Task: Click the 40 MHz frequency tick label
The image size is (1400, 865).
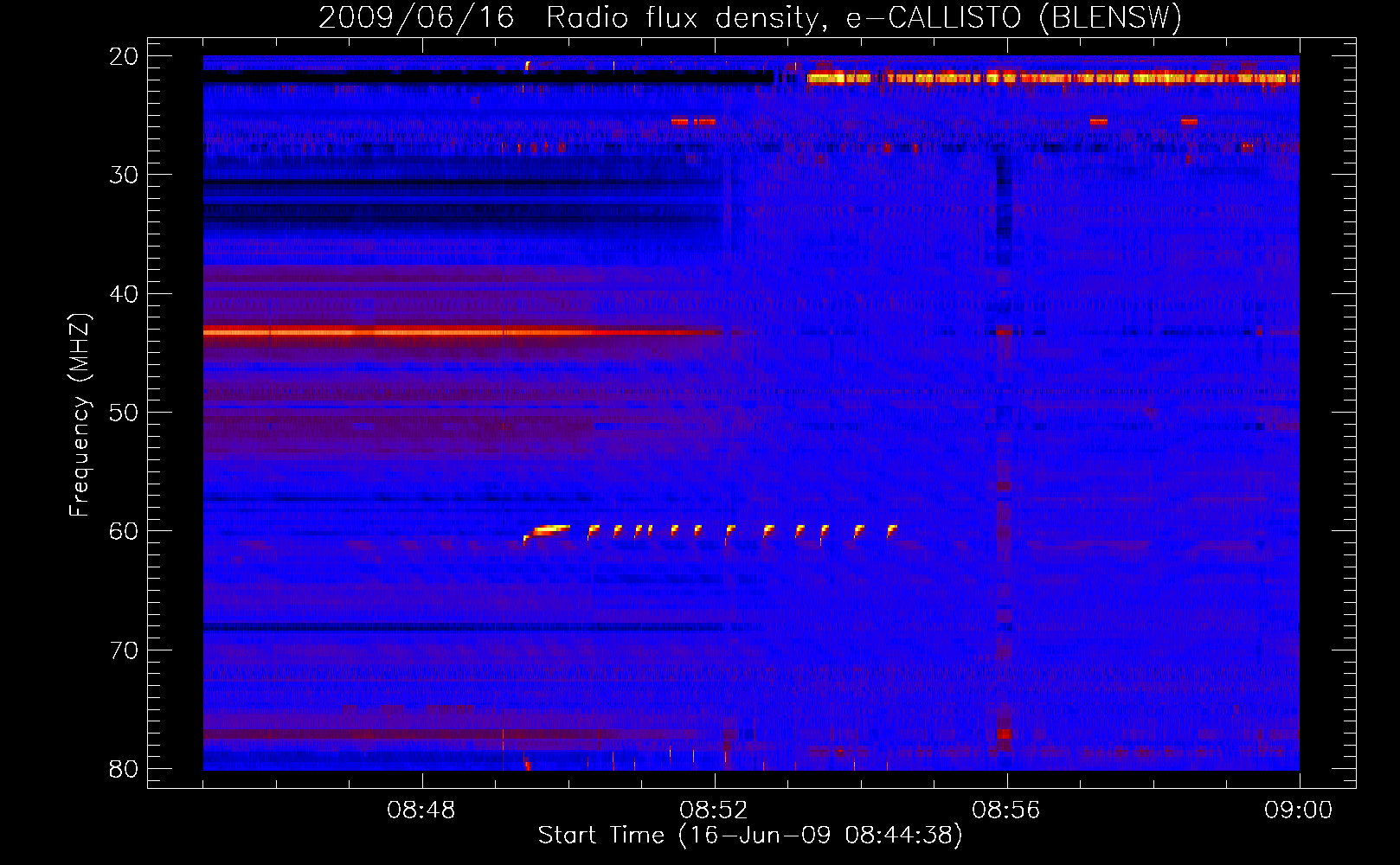Action: (124, 294)
